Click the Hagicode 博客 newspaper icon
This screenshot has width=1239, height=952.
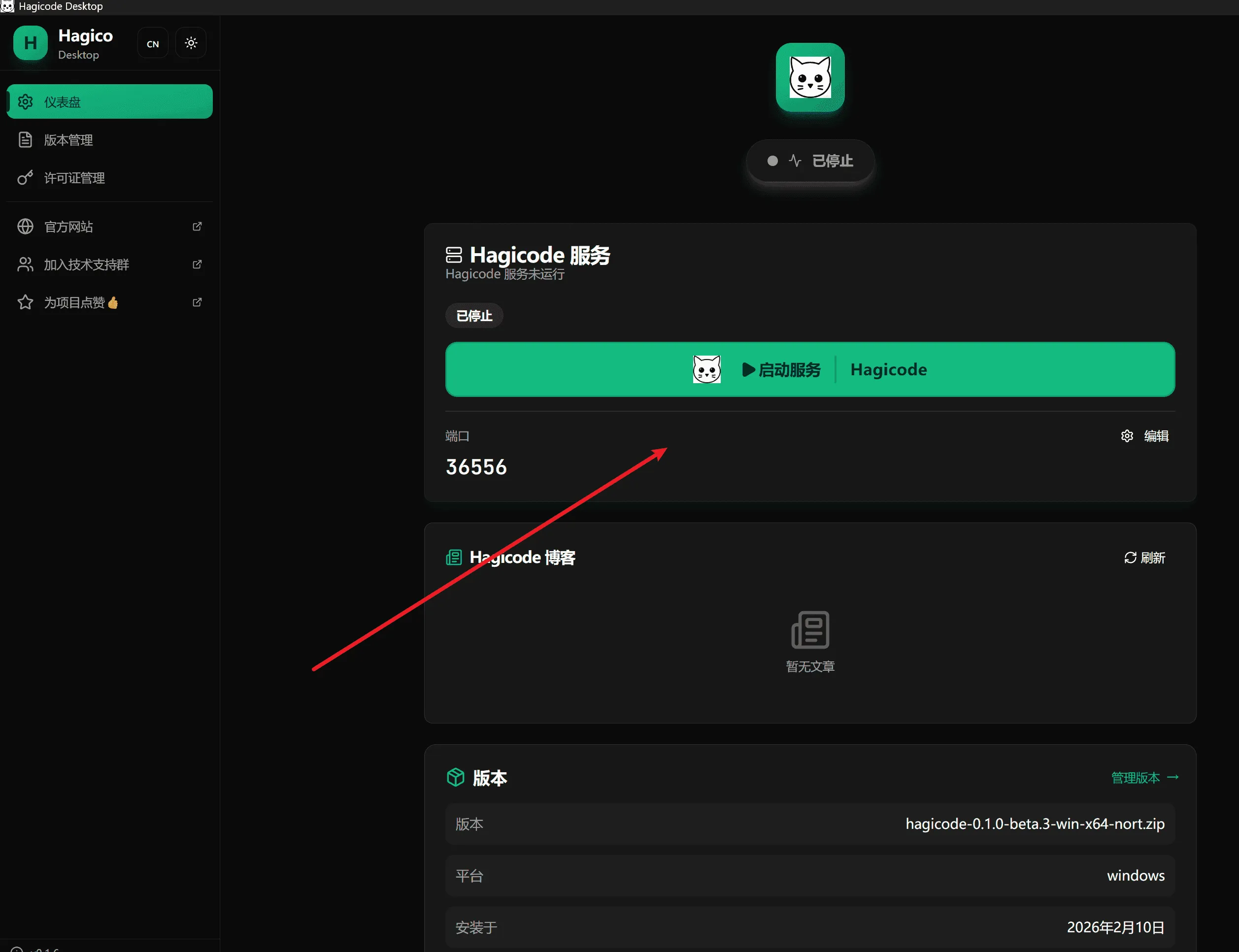(x=453, y=558)
